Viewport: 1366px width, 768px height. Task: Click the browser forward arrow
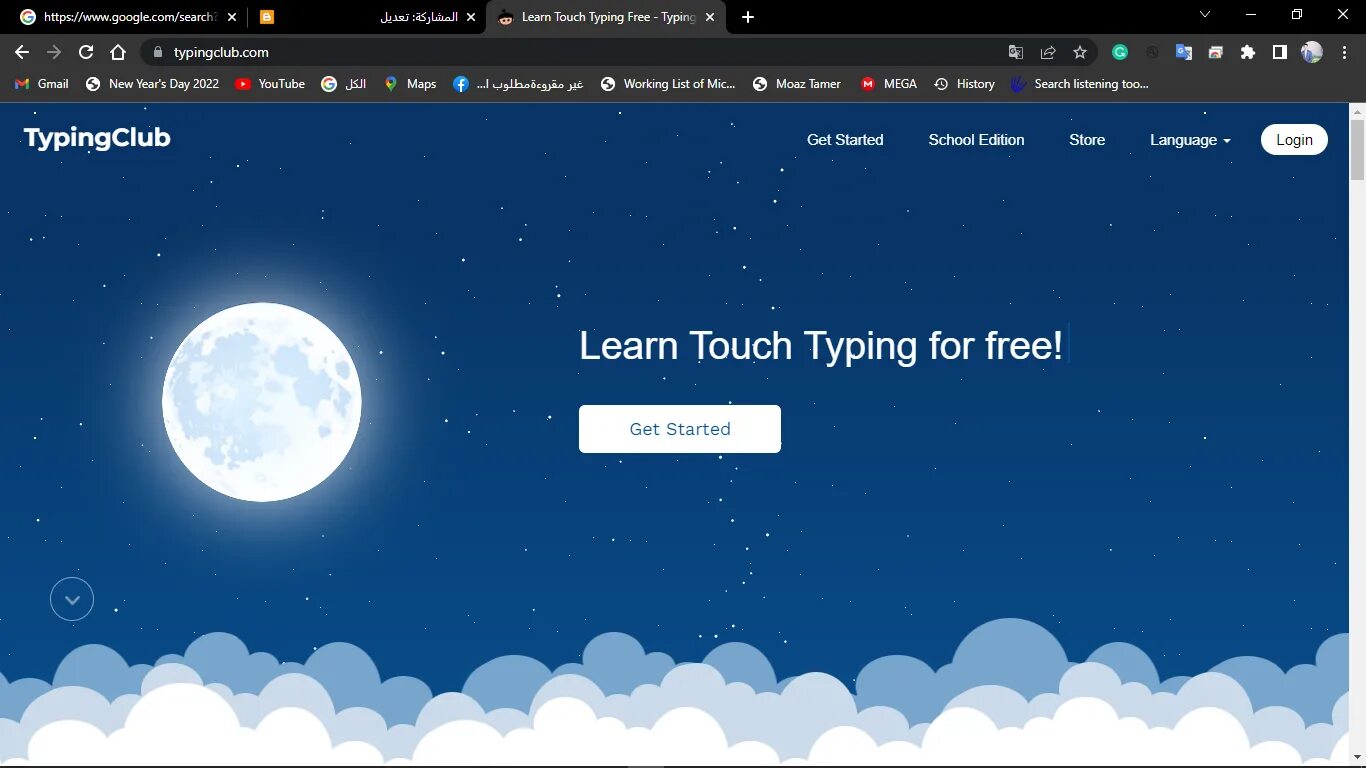point(54,52)
